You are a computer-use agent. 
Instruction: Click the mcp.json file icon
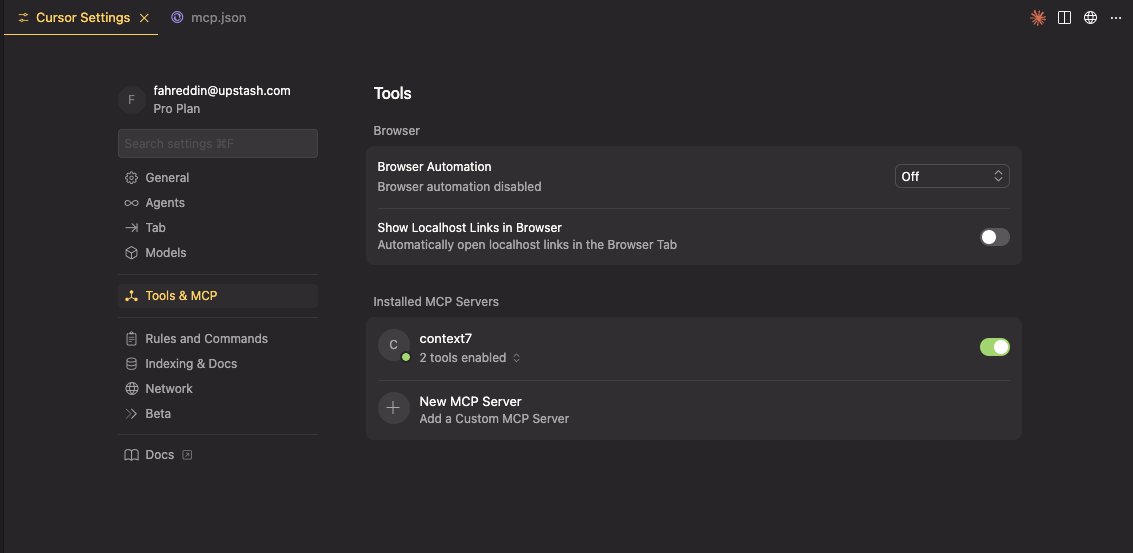tap(177, 17)
